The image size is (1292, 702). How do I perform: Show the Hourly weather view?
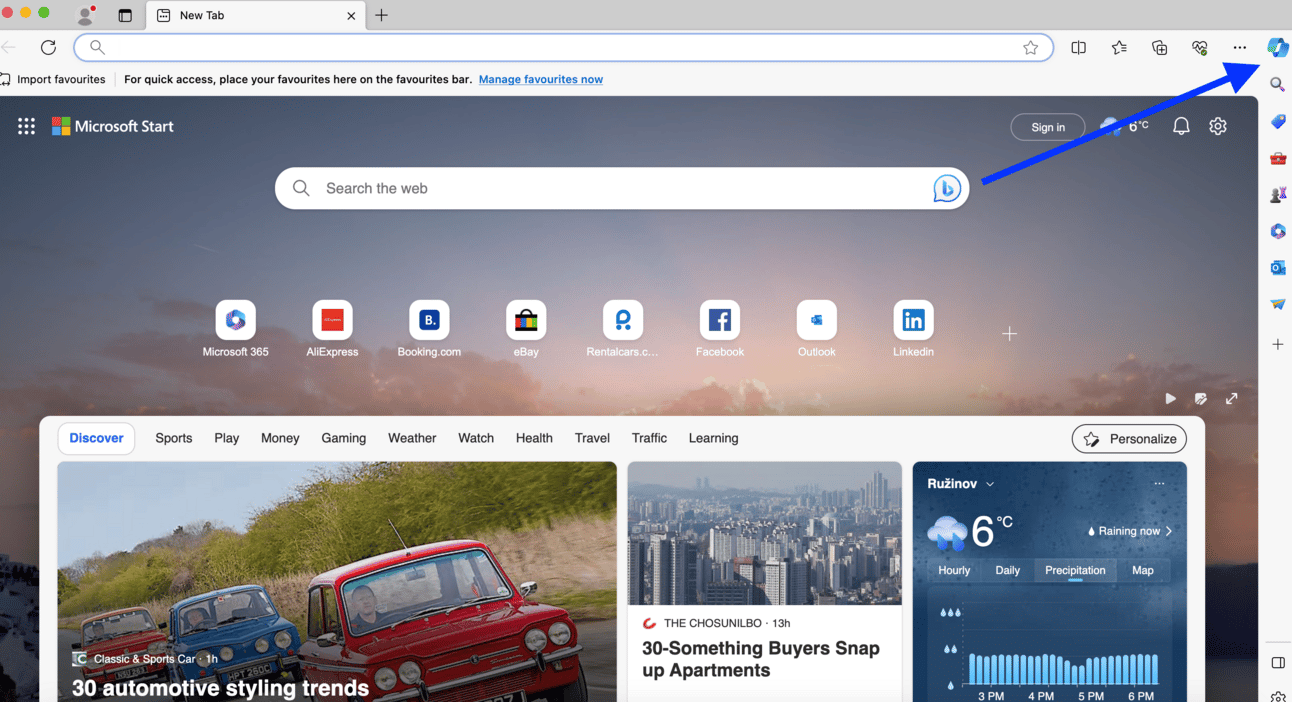954,570
